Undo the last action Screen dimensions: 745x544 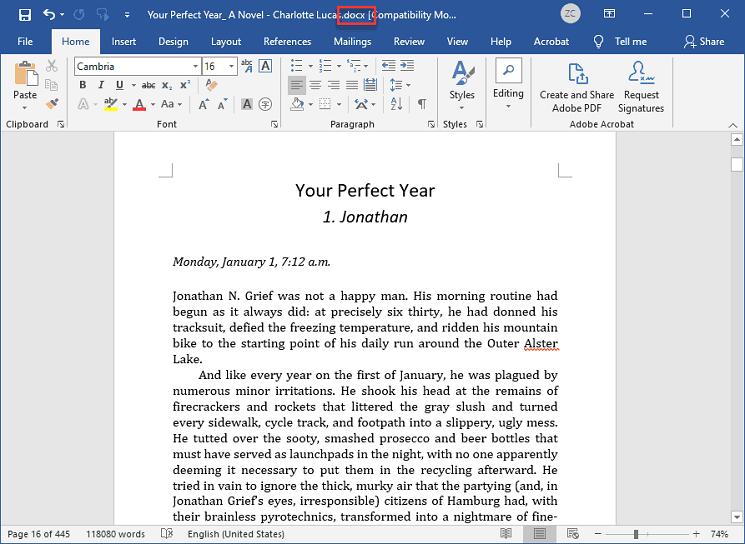49,14
